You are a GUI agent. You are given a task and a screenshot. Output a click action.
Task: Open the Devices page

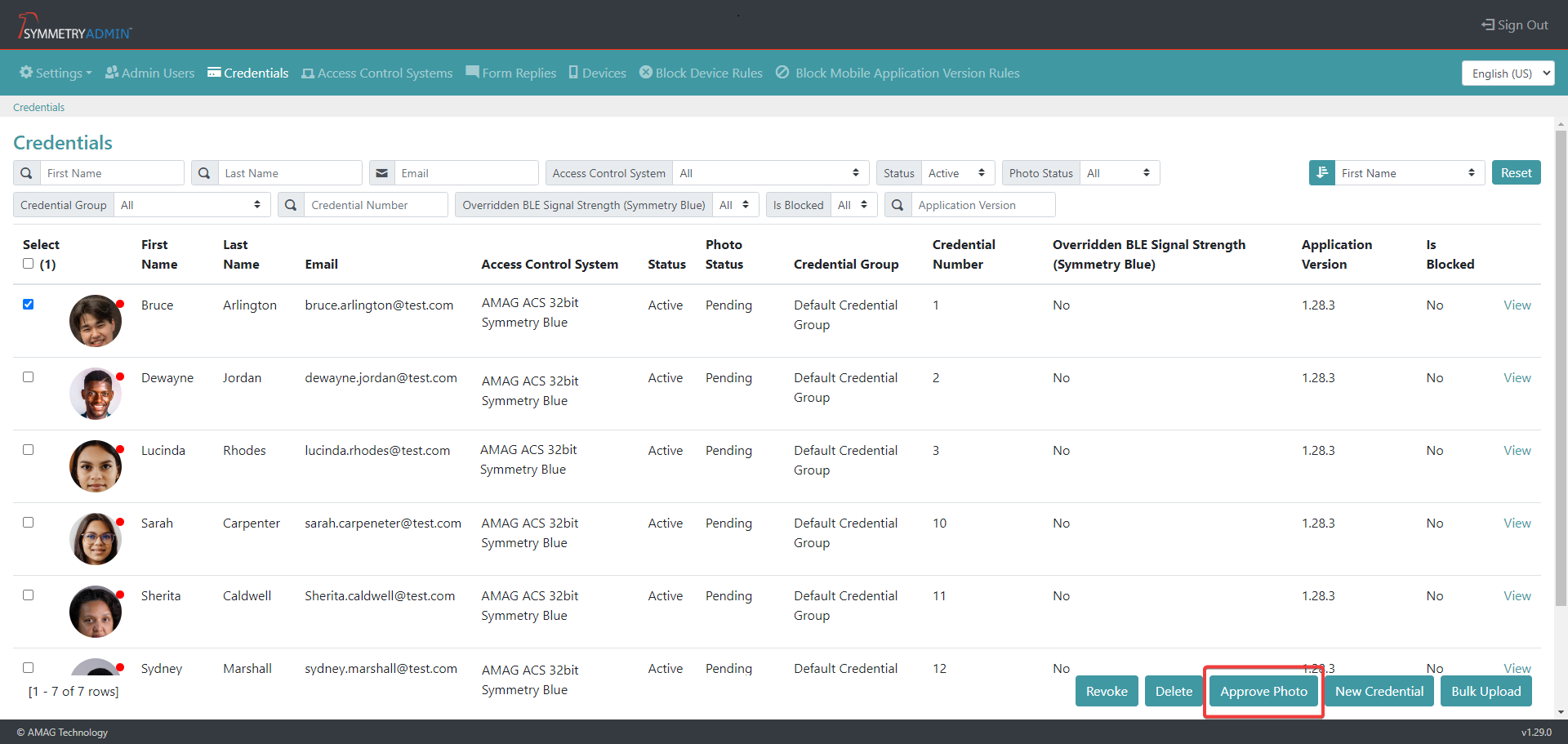[x=598, y=73]
